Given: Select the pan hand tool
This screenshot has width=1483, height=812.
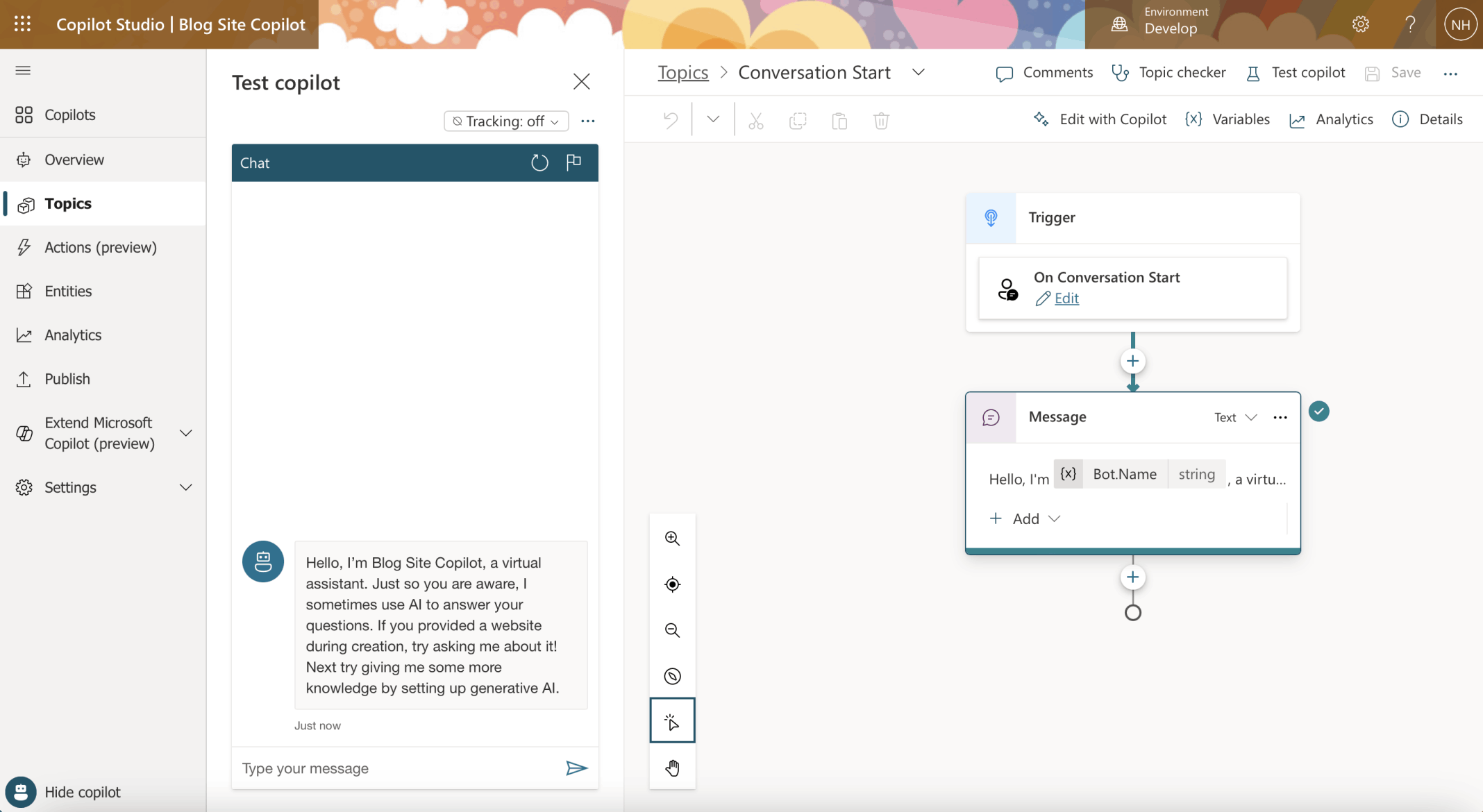Looking at the screenshot, I should point(672,768).
